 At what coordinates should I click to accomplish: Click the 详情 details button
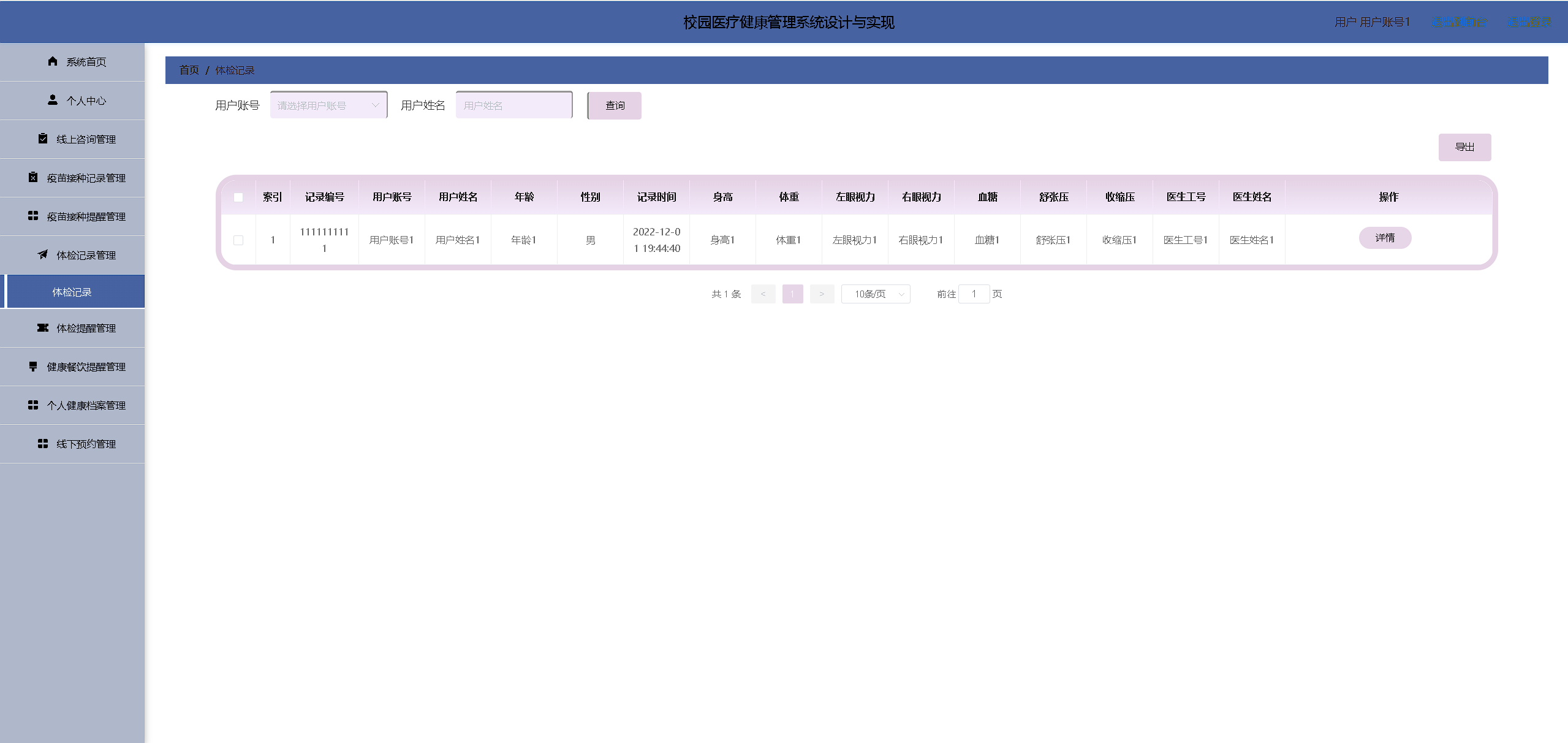(x=1385, y=238)
